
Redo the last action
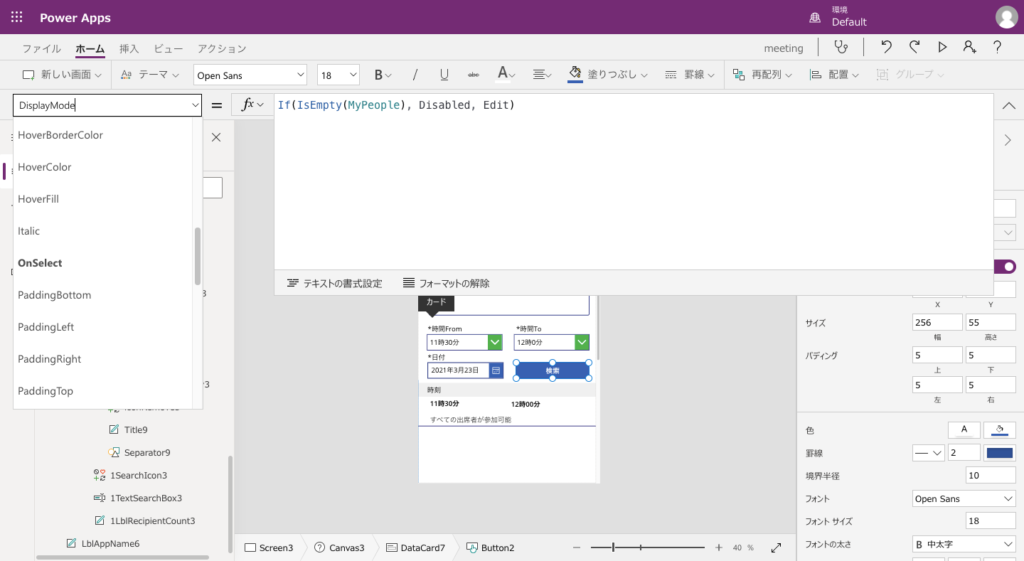tap(914, 47)
